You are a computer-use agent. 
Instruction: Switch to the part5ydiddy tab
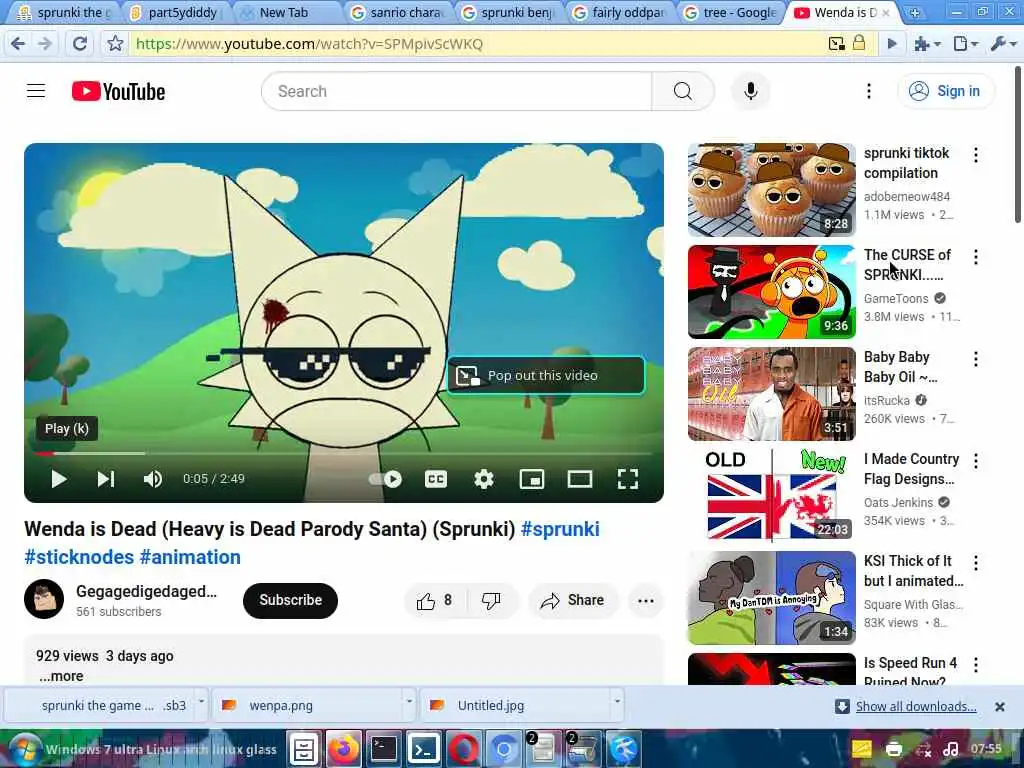click(176, 12)
